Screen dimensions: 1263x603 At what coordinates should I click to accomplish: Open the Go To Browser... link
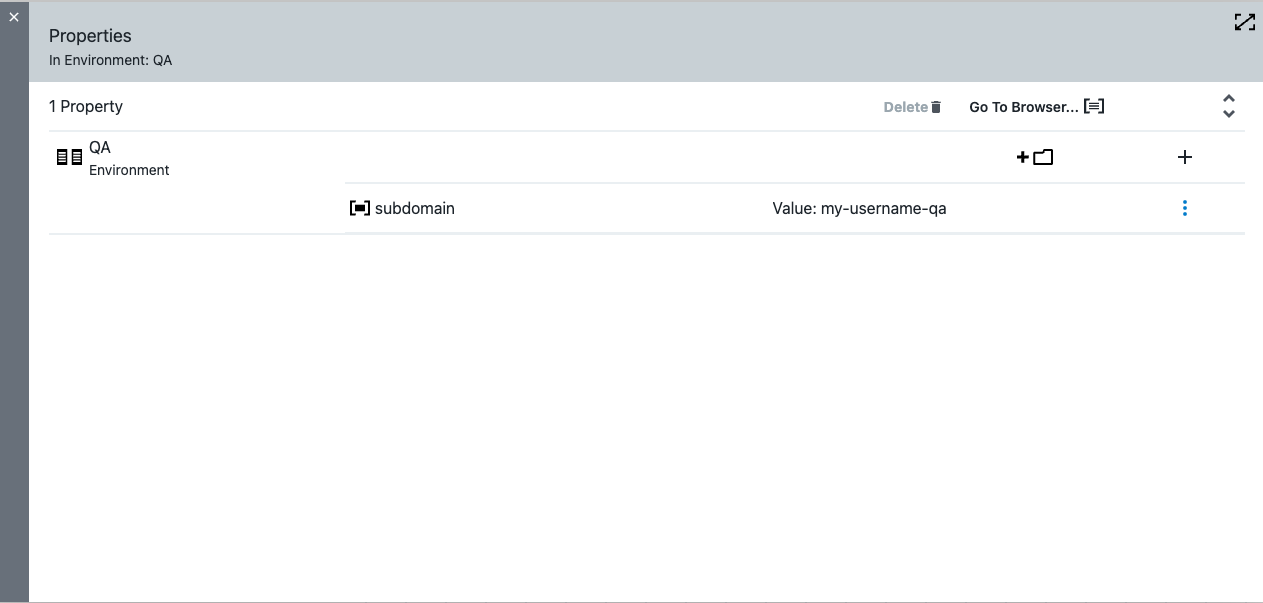point(1023,107)
